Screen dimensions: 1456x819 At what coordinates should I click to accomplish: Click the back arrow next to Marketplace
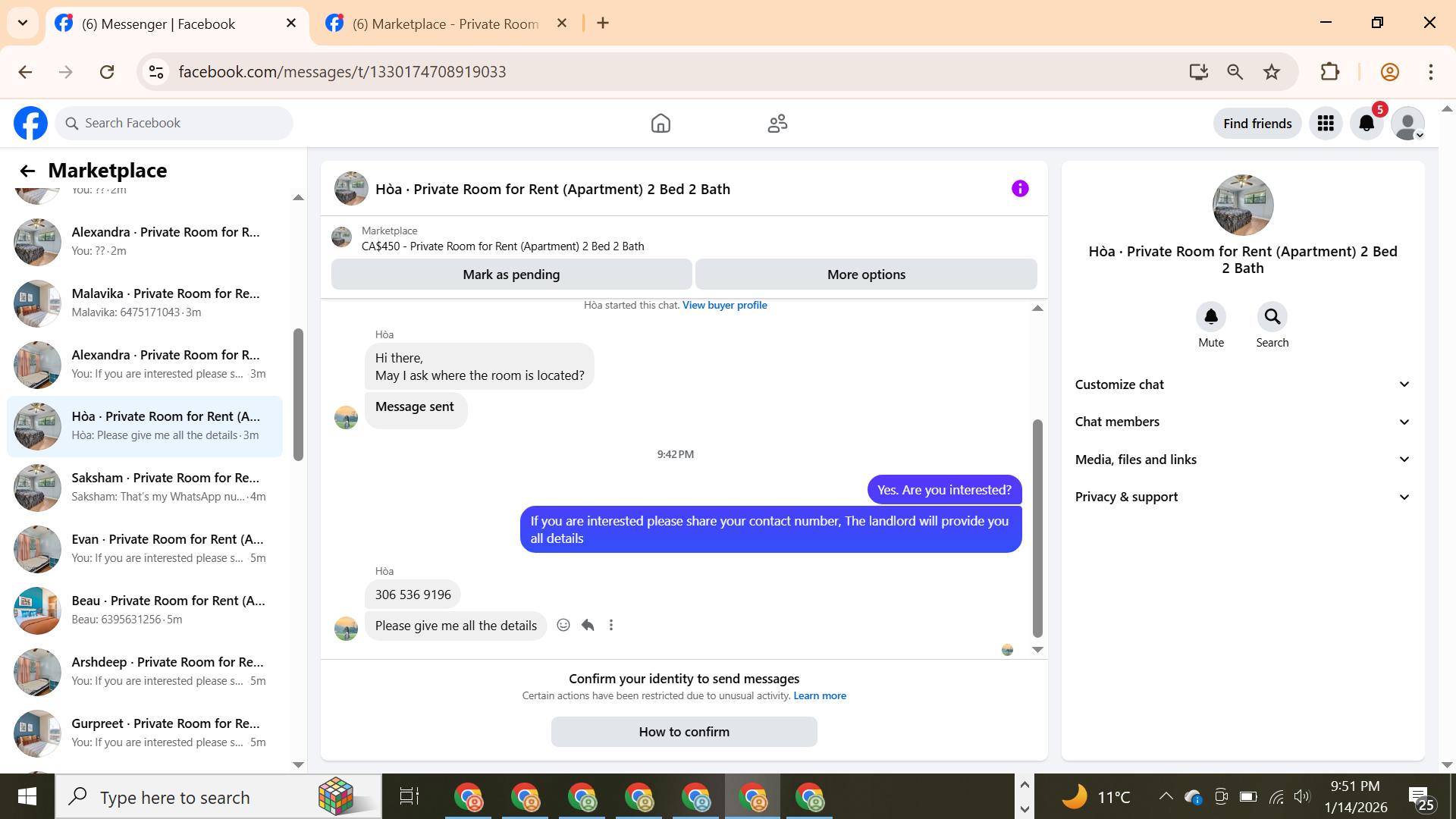(x=27, y=171)
